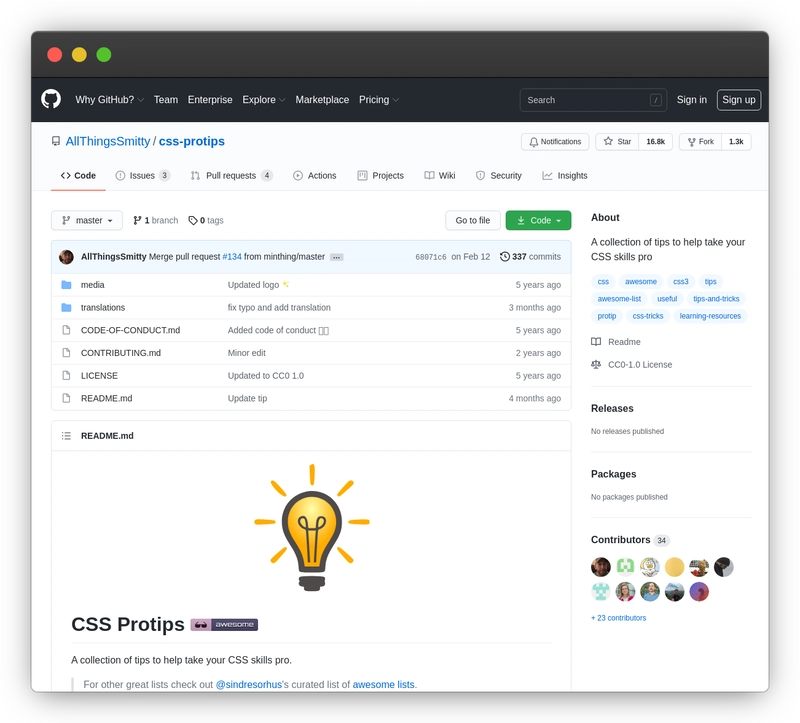Open the Projects tab
The width and height of the screenshot is (800, 723).
(x=381, y=176)
